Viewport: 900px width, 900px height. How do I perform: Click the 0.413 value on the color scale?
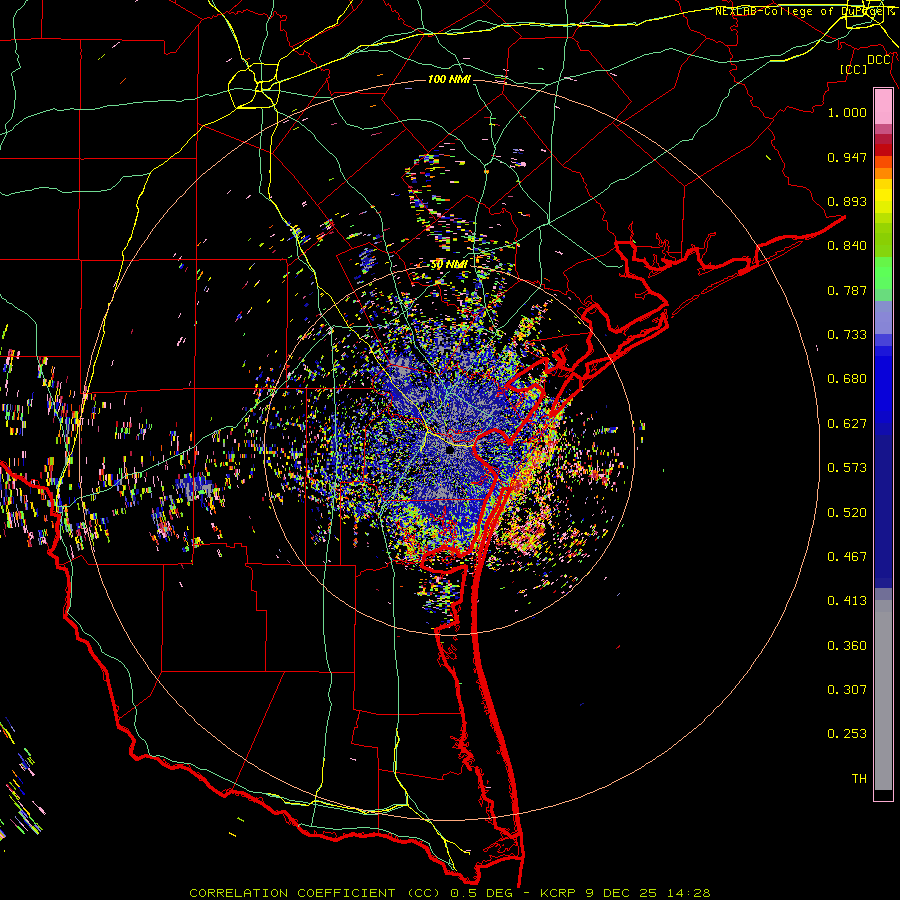[847, 601]
